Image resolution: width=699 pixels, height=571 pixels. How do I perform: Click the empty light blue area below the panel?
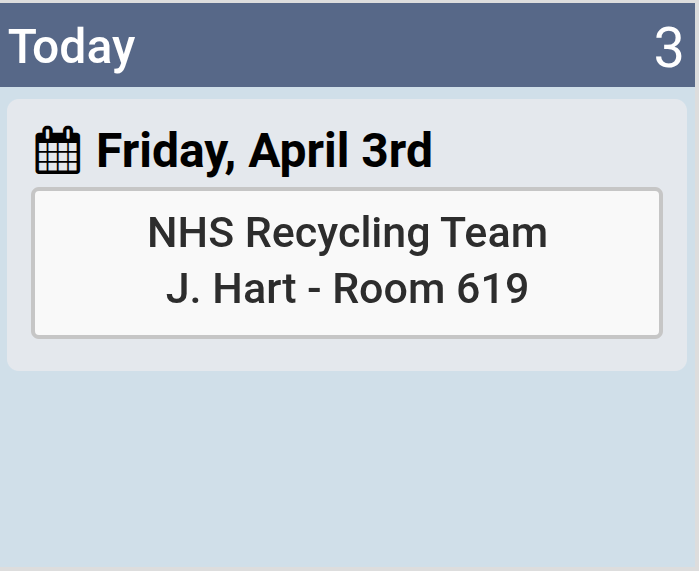coord(347,470)
